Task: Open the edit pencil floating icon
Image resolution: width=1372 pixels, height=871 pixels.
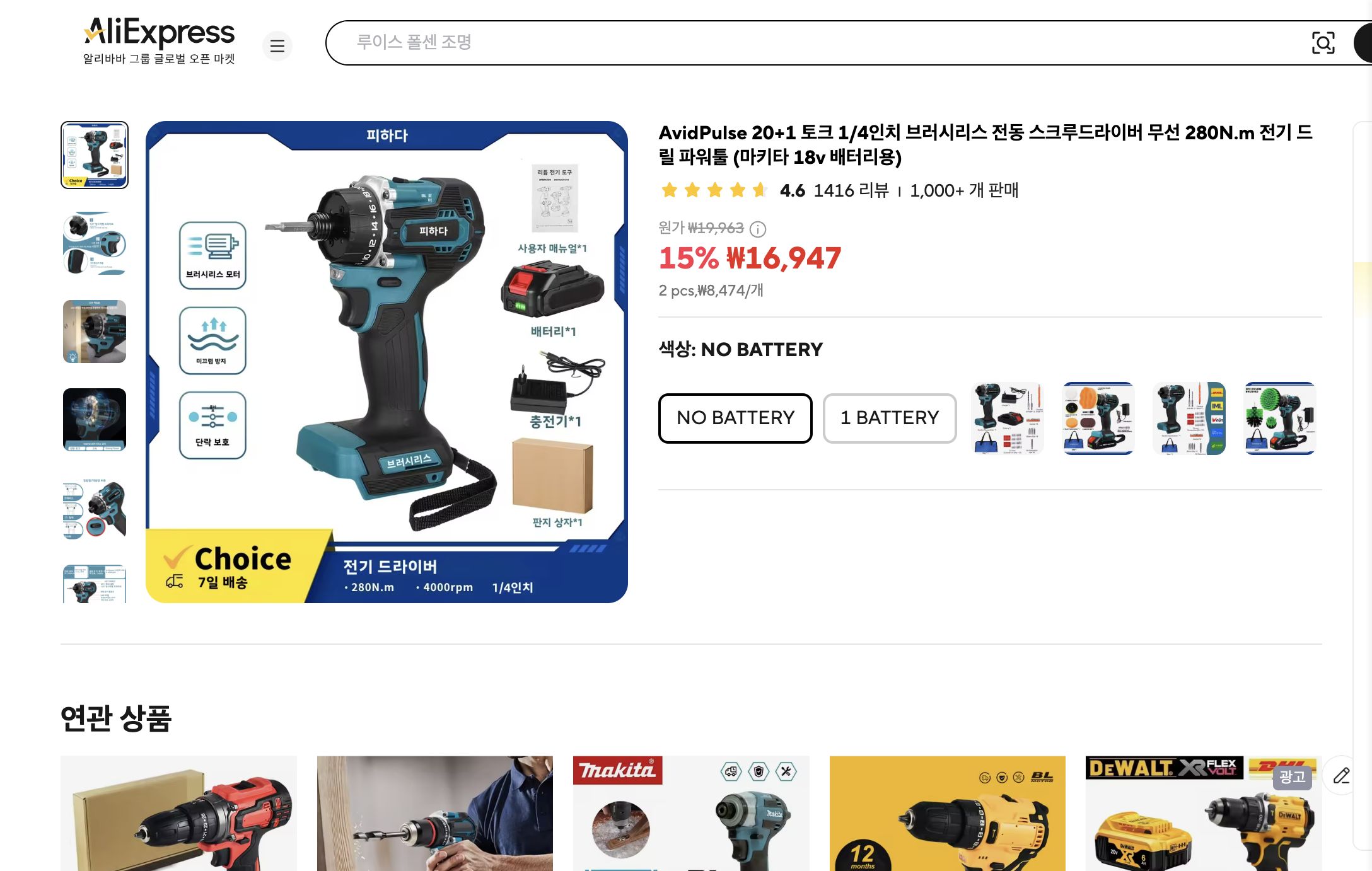Action: pos(1342,775)
